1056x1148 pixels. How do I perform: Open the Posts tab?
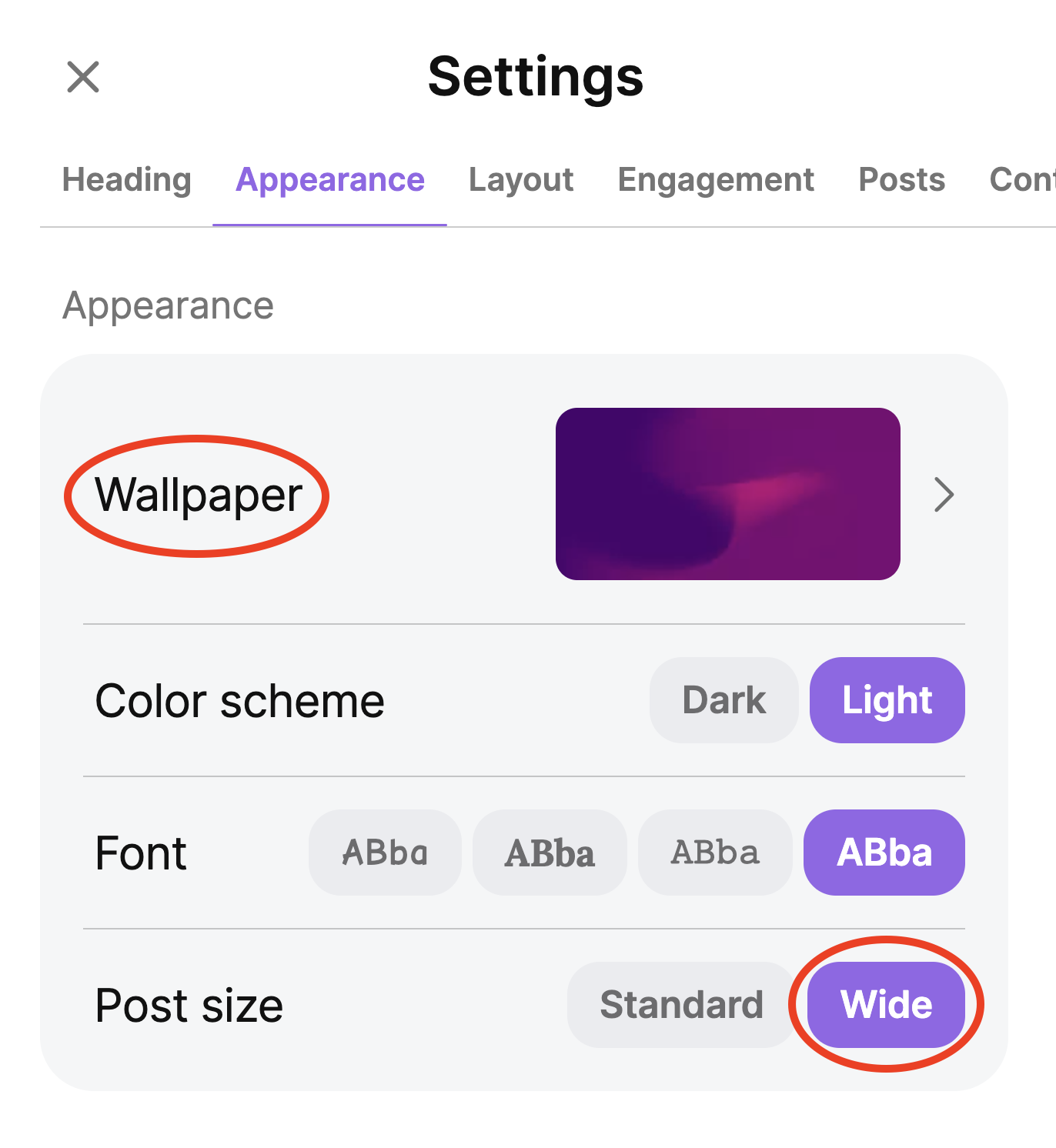[901, 180]
